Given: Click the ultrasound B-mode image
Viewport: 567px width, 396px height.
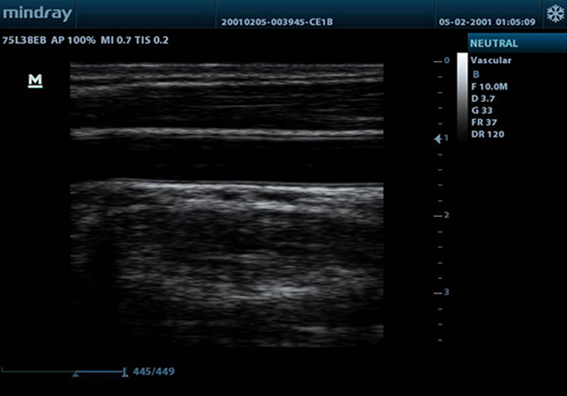Looking at the screenshot, I should (227, 204).
